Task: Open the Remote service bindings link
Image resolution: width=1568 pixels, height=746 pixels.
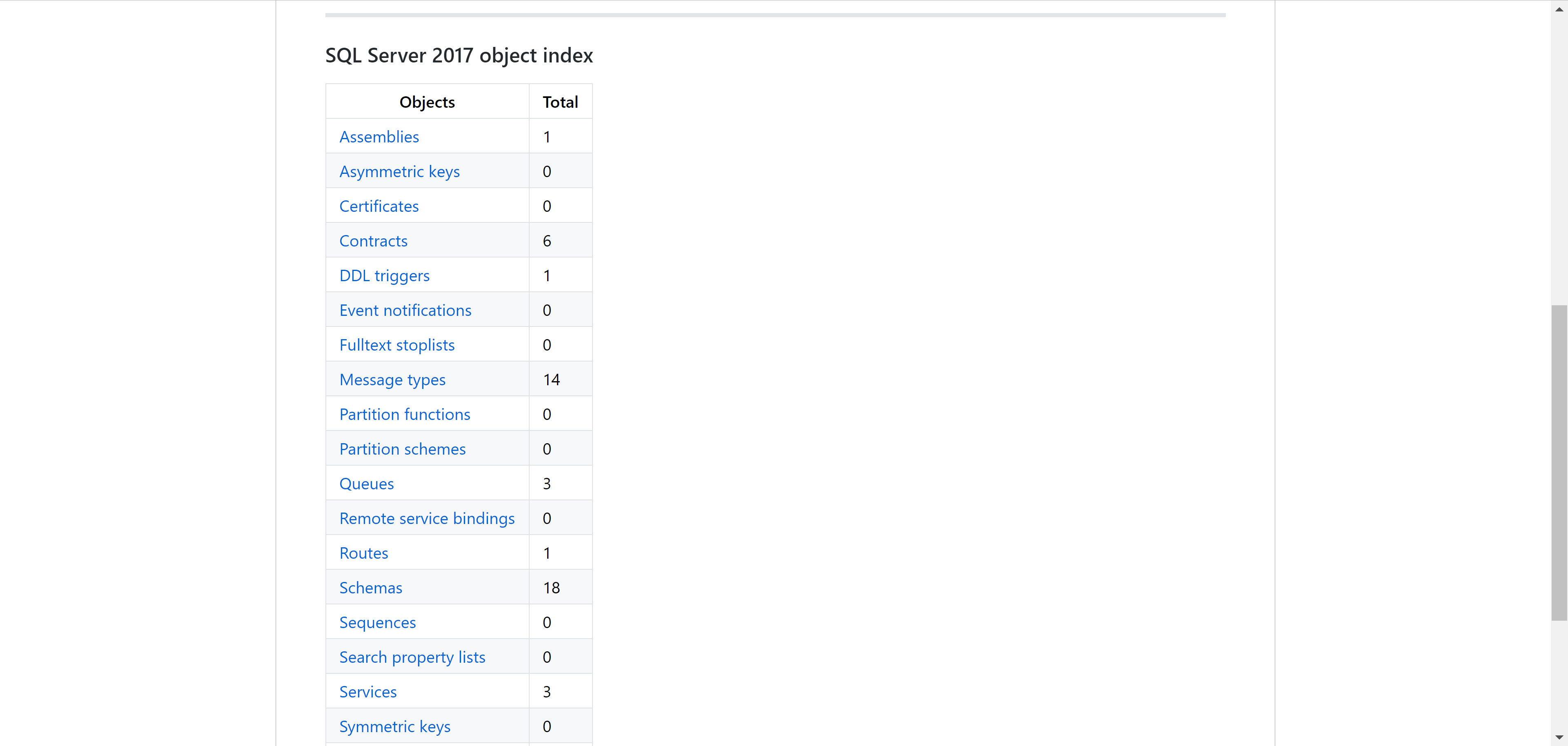Action: [x=427, y=518]
